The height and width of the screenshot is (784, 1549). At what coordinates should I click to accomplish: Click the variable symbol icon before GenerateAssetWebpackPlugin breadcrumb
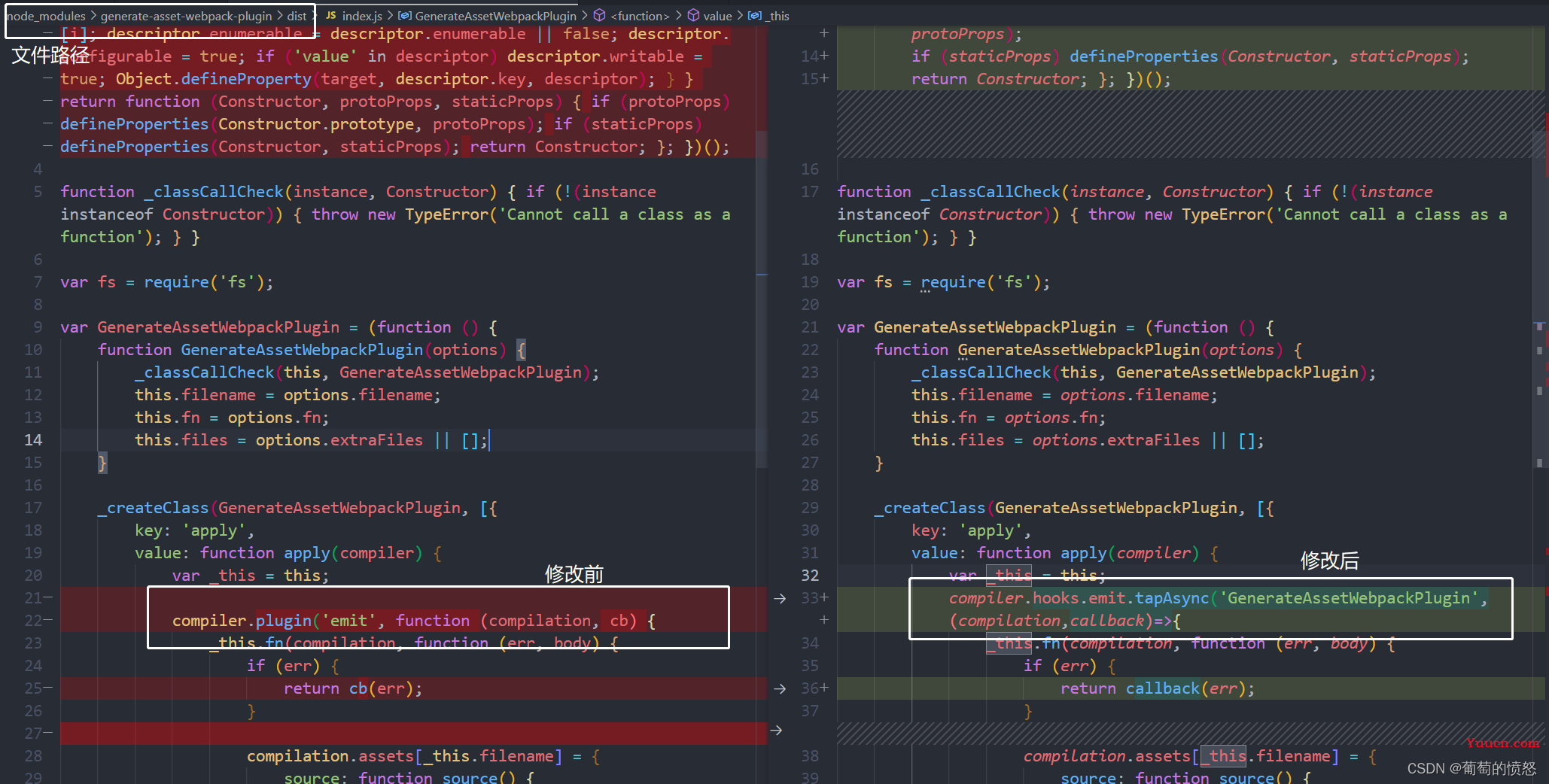tap(404, 16)
